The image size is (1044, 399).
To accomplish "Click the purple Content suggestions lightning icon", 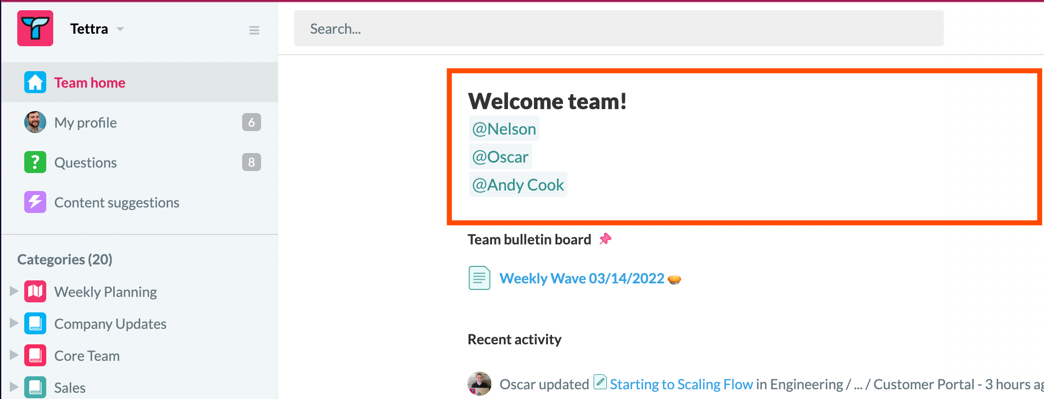I will coord(35,202).
